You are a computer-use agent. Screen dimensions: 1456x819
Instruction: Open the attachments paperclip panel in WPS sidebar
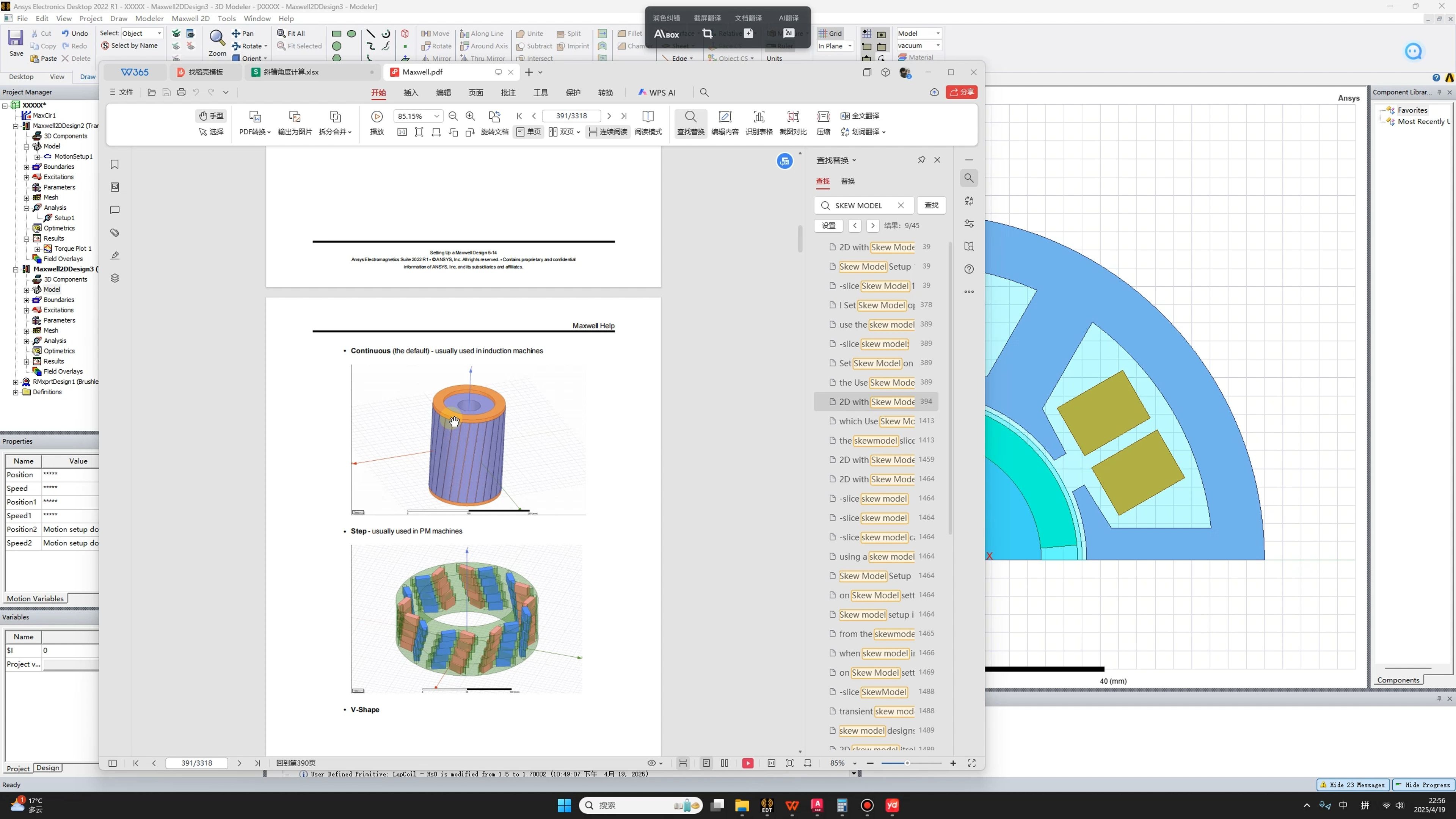click(x=115, y=233)
